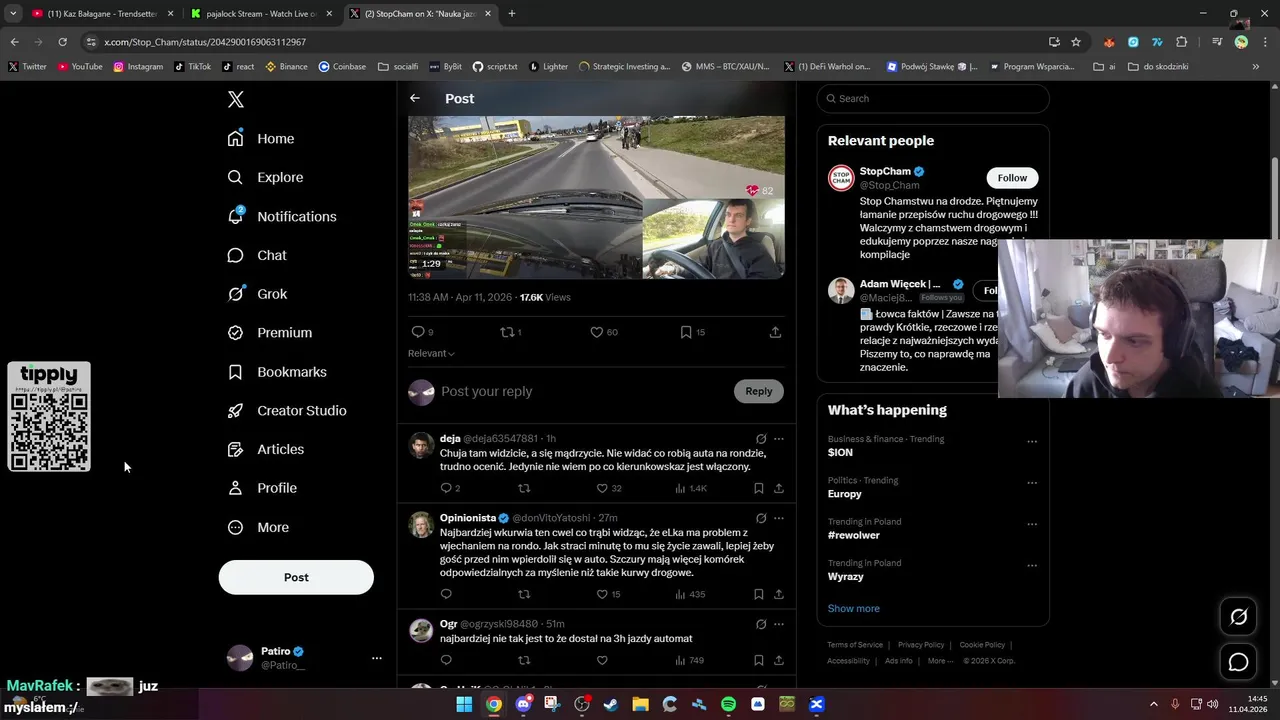
Task: Open more options on Opinionista's reply
Action: pyautogui.click(x=779, y=518)
